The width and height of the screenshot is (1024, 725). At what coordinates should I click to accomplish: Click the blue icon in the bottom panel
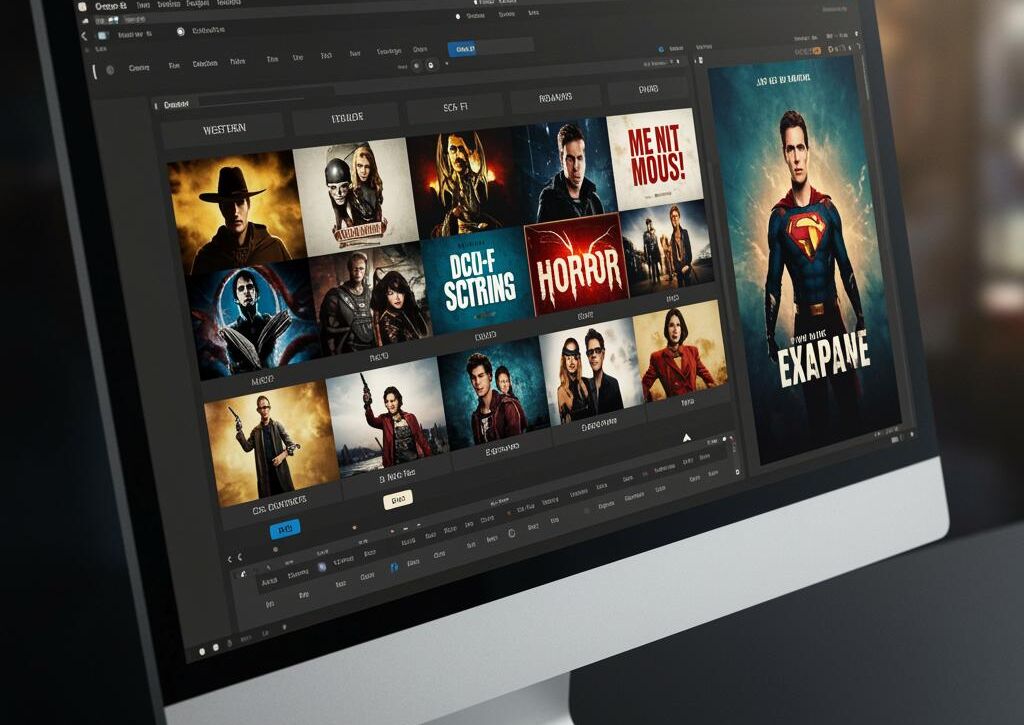click(394, 568)
